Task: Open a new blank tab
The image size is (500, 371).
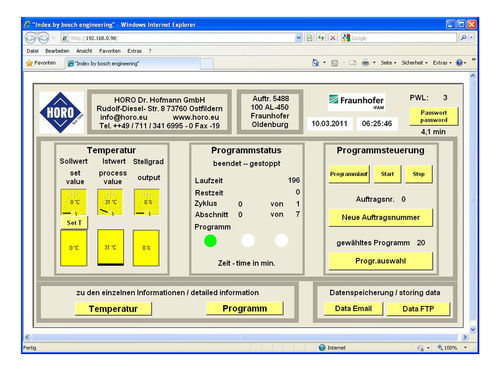Action: coord(207,64)
